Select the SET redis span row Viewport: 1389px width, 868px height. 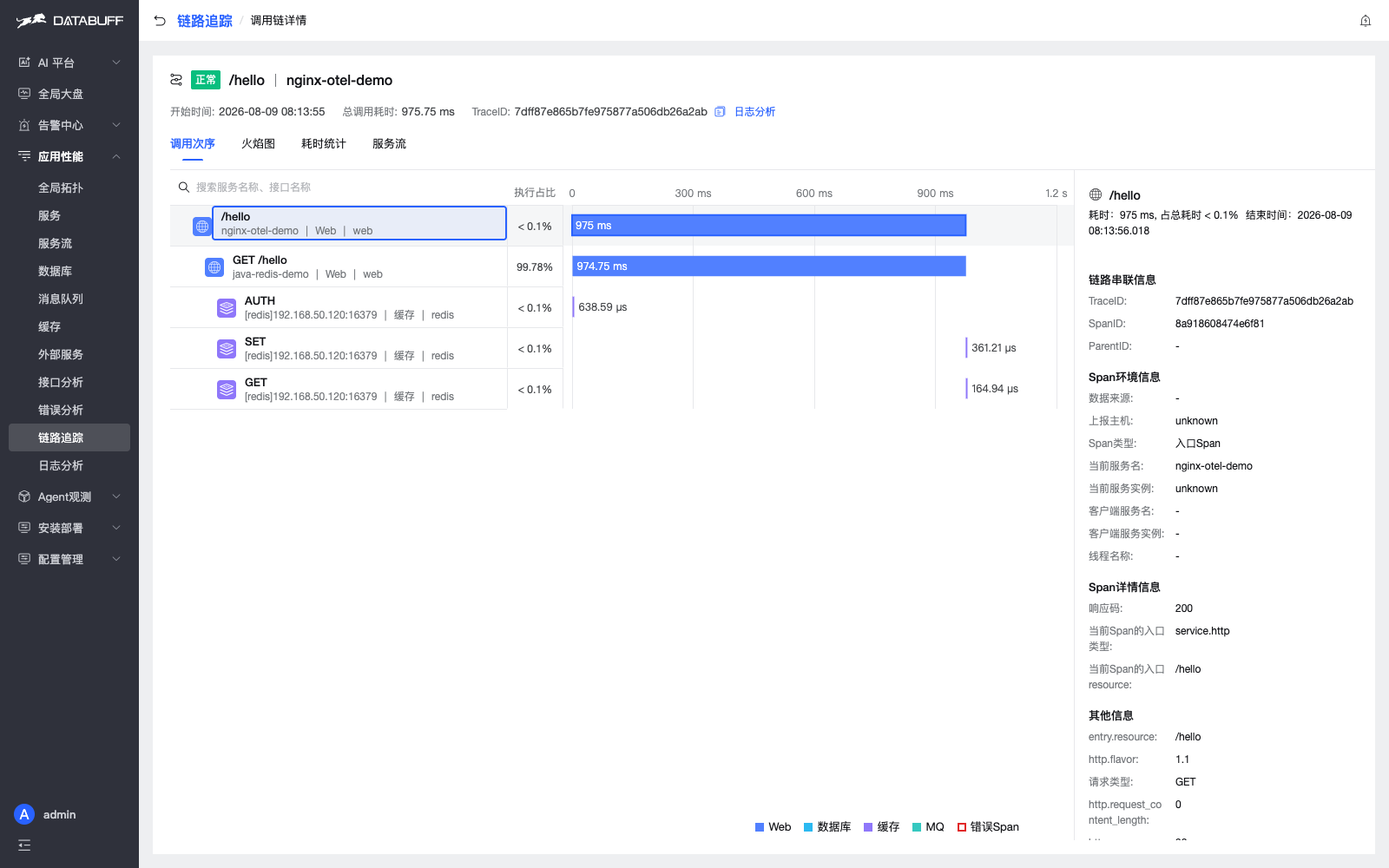tap(339, 348)
